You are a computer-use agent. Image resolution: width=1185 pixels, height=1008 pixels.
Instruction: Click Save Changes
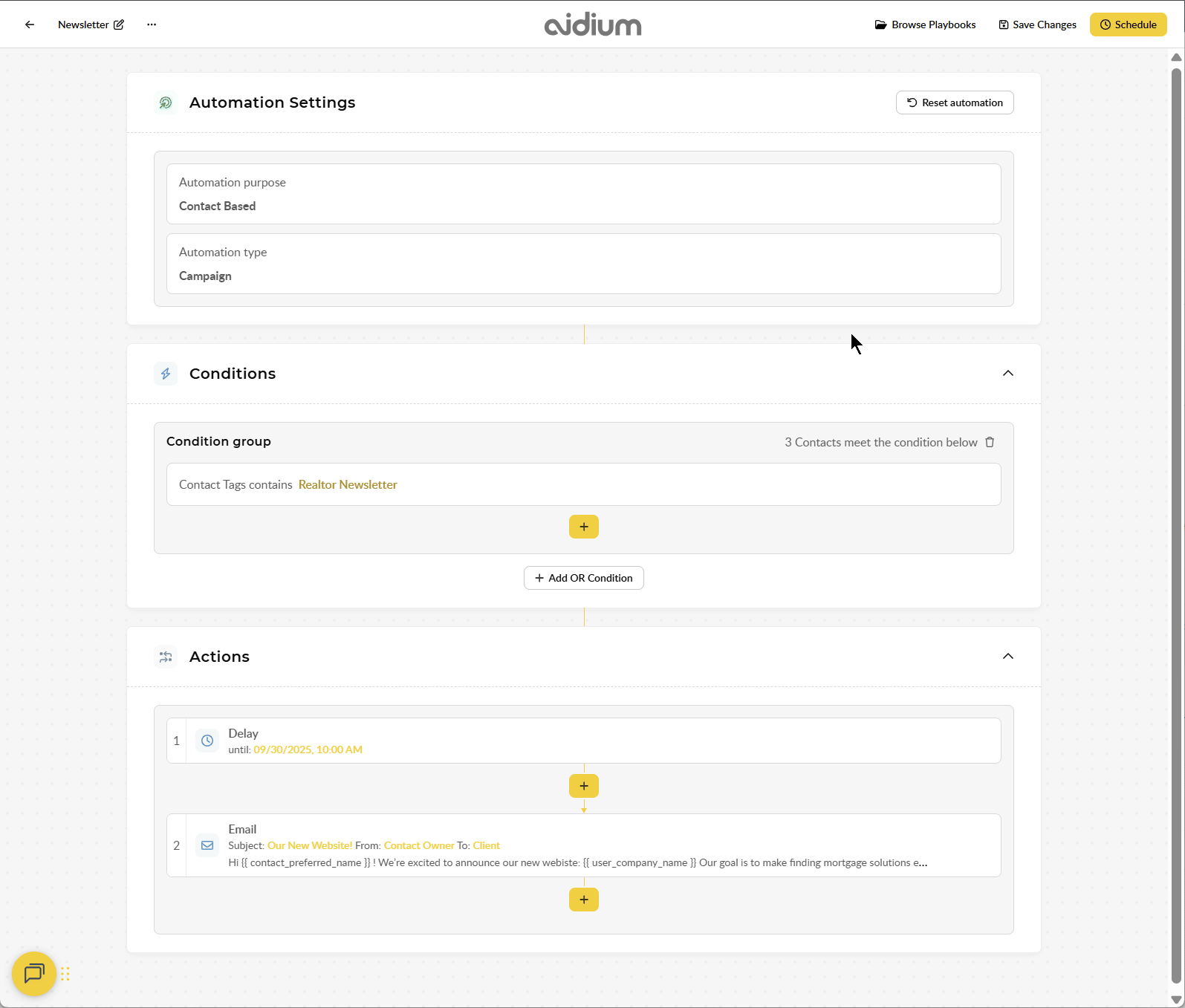point(1037,25)
